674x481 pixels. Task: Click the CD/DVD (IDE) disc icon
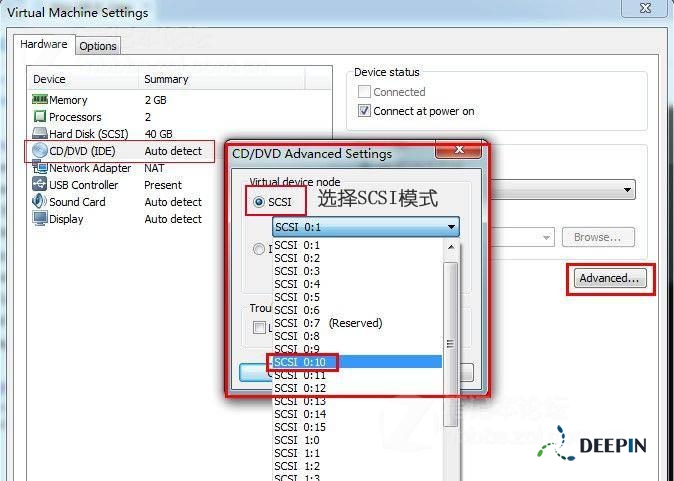coord(40,151)
